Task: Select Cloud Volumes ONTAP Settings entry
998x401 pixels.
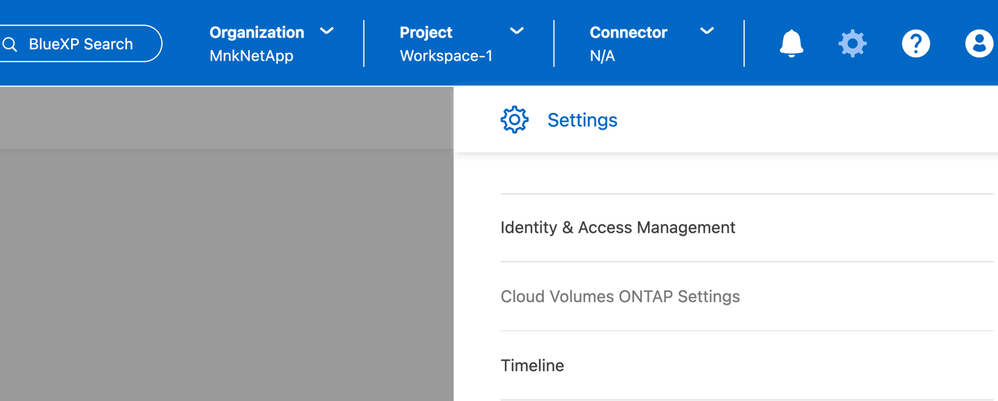Action: click(x=620, y=297)
